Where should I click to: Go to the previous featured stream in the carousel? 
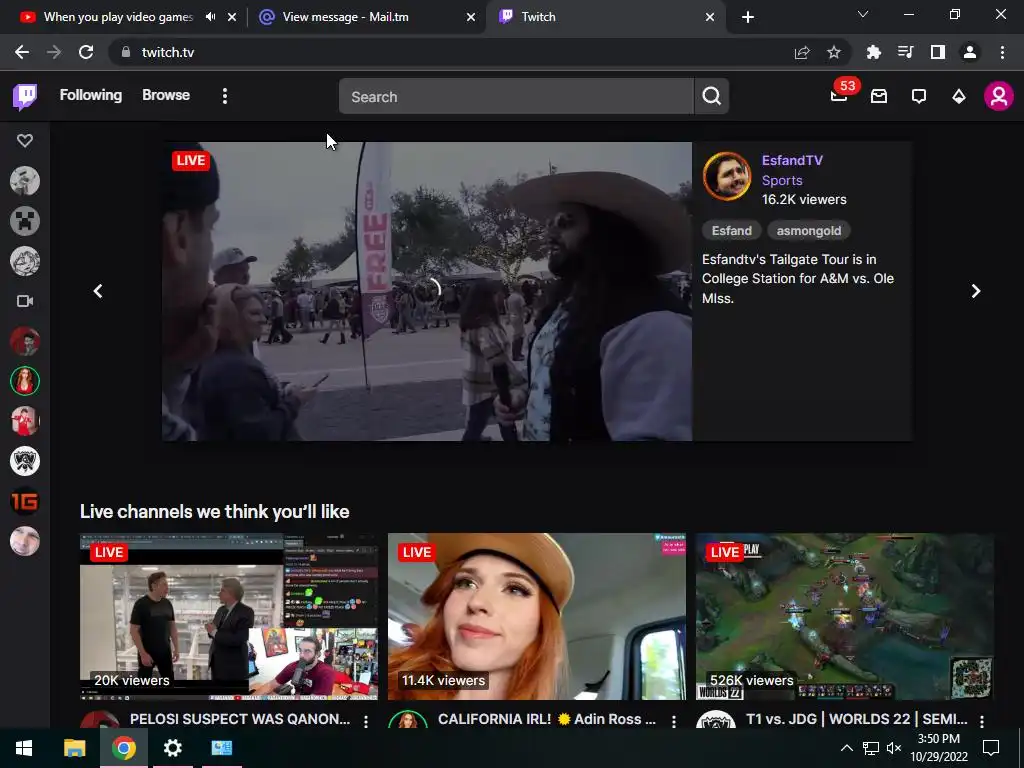[98, 291]
